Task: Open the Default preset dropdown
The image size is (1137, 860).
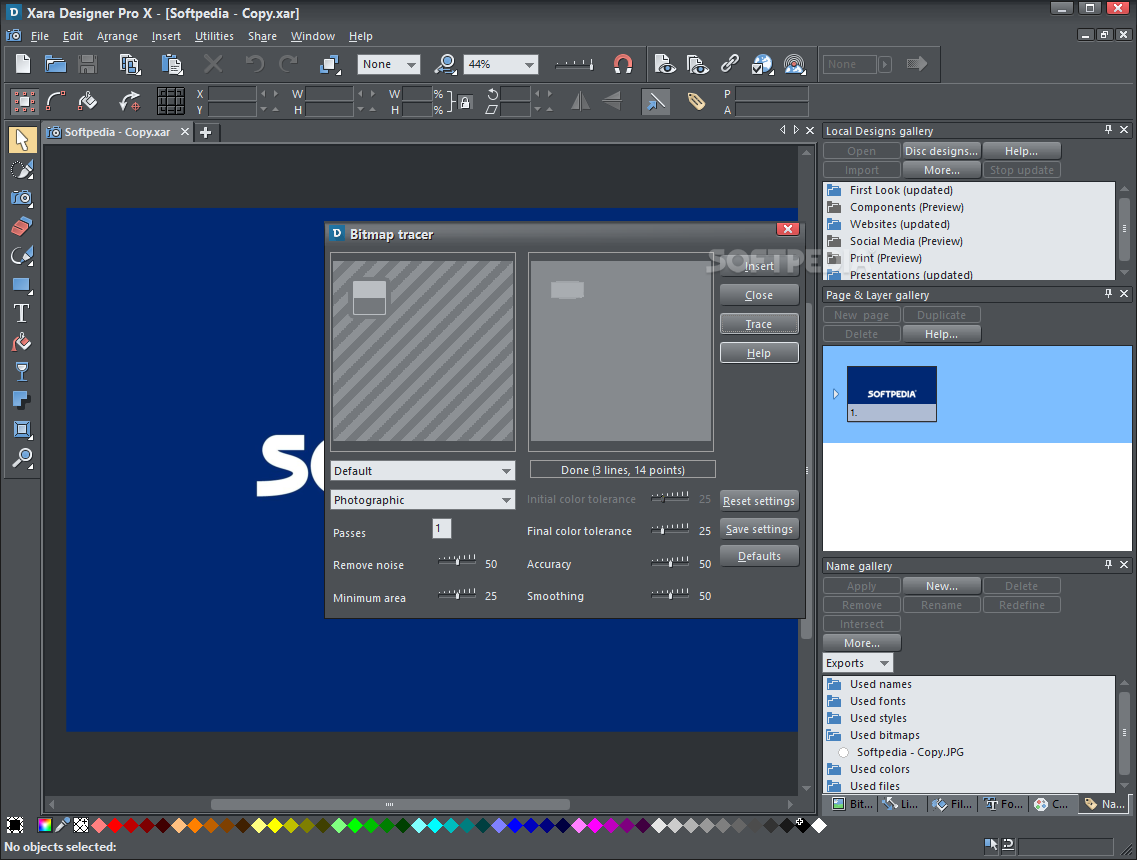Action: click(423, 471)
